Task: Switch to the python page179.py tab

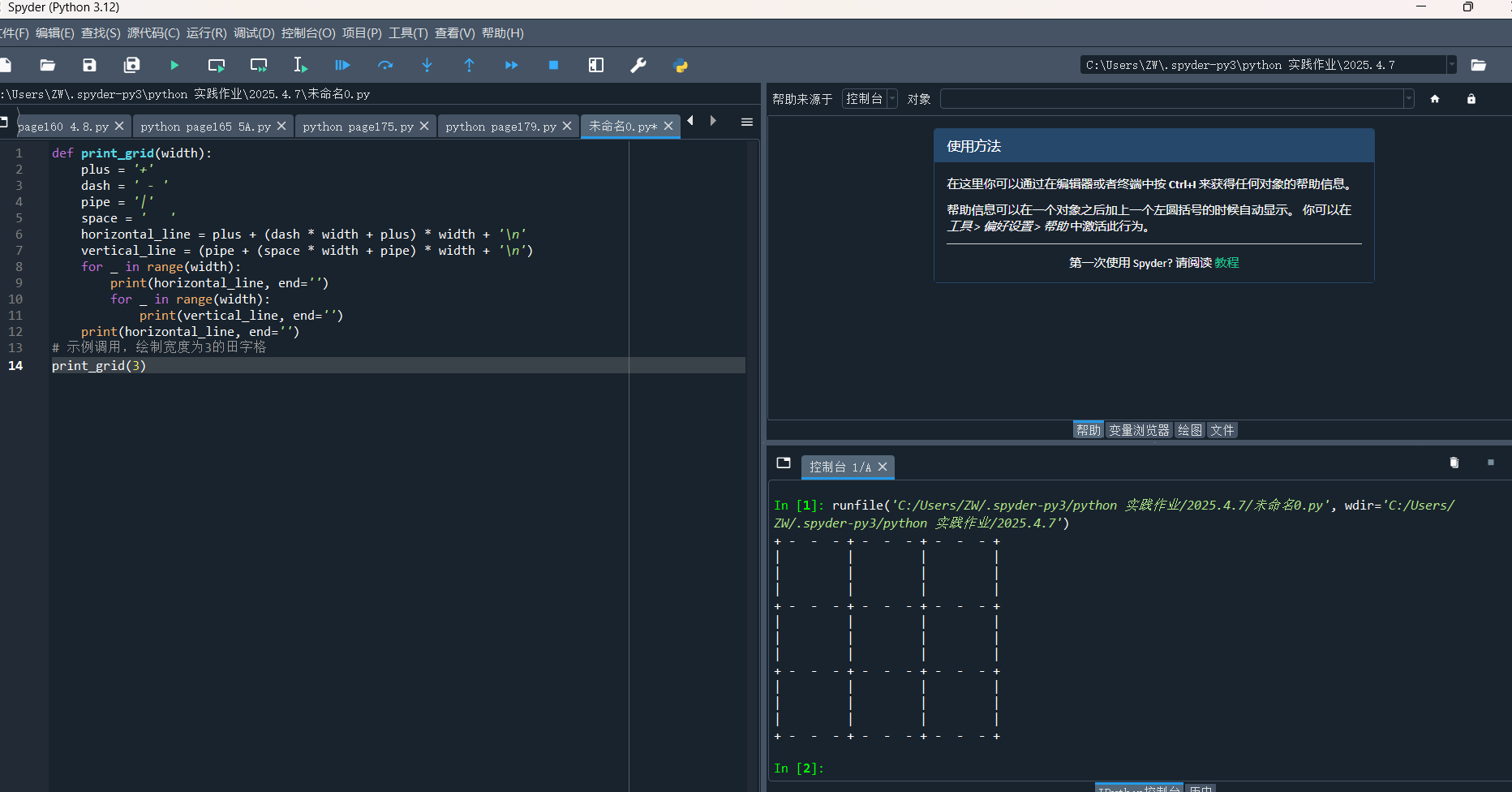Action: pyautogui.click(x=500, y=127)
